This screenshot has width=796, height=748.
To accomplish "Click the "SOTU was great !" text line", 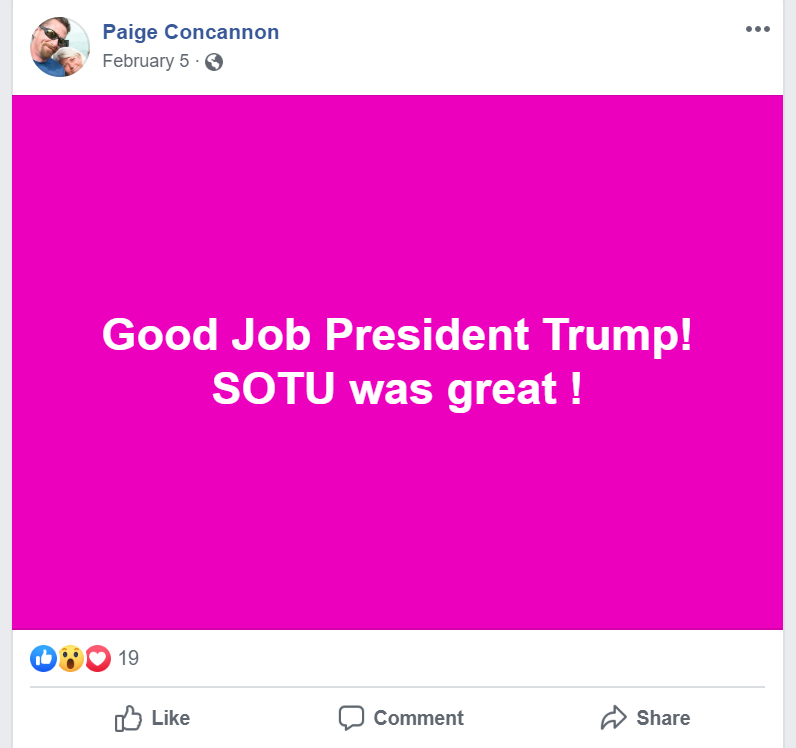I will [397, 390].
